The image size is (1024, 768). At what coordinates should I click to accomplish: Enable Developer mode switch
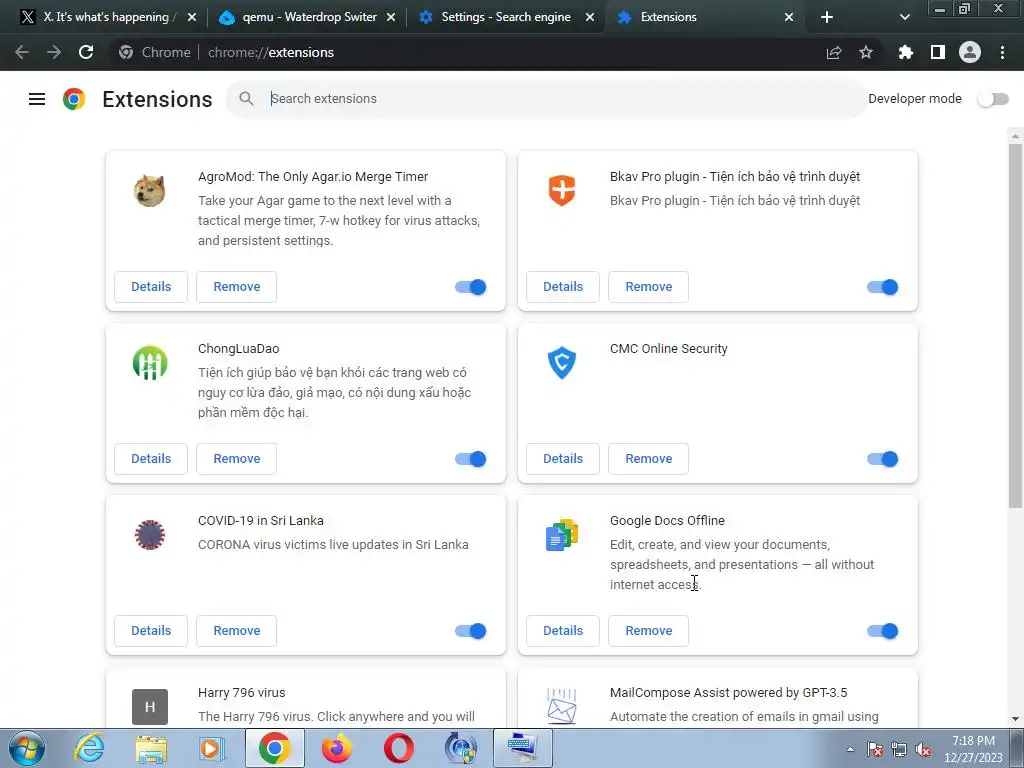point(993,99)
